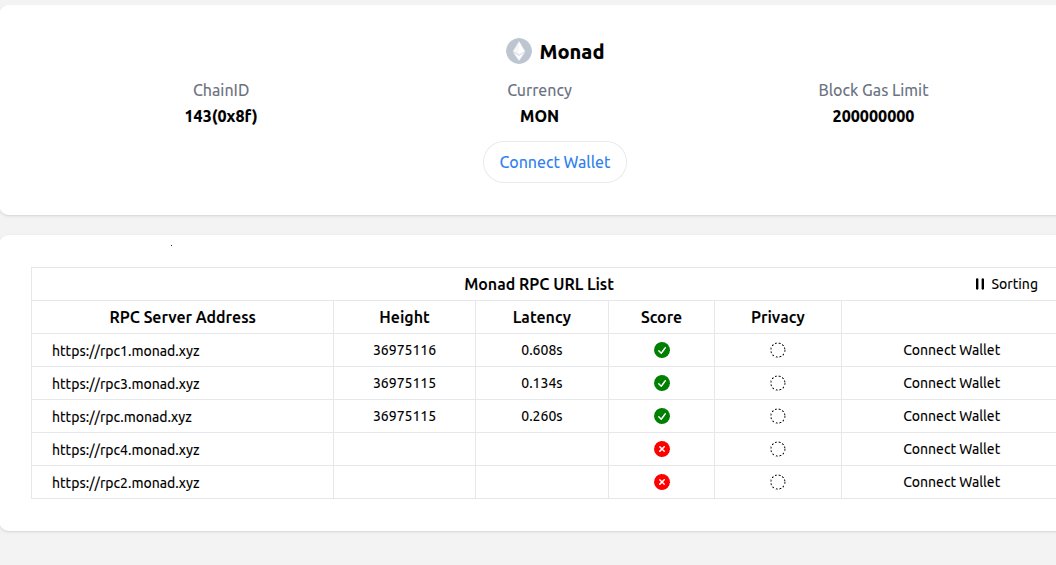Image resolution: width=1056 pixels, height=565 pixels.
Task: Click the privacy circle icon for rpc.monad.xyz
Action: 778,416
